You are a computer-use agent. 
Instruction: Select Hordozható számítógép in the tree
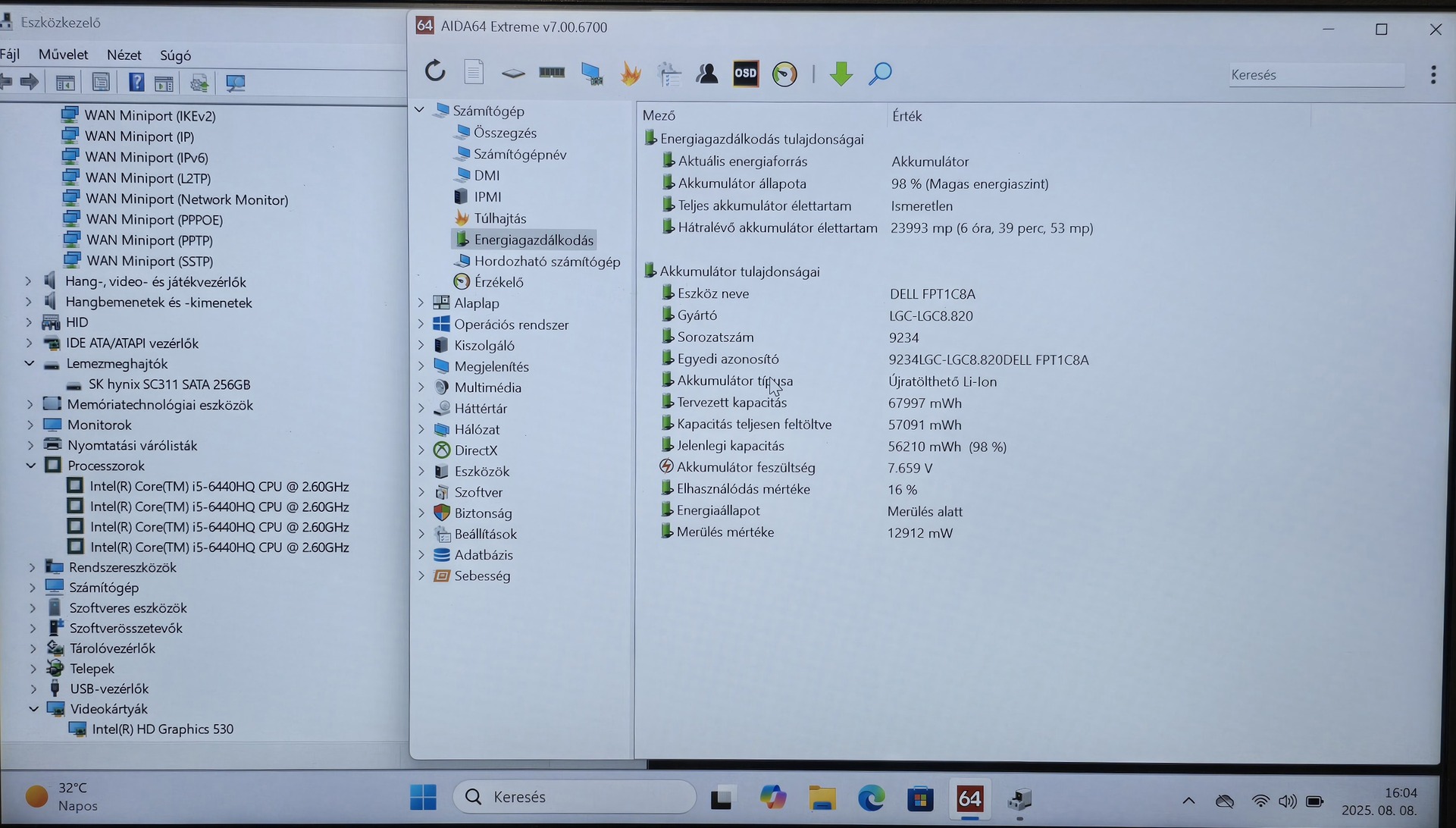click(546, 262)
